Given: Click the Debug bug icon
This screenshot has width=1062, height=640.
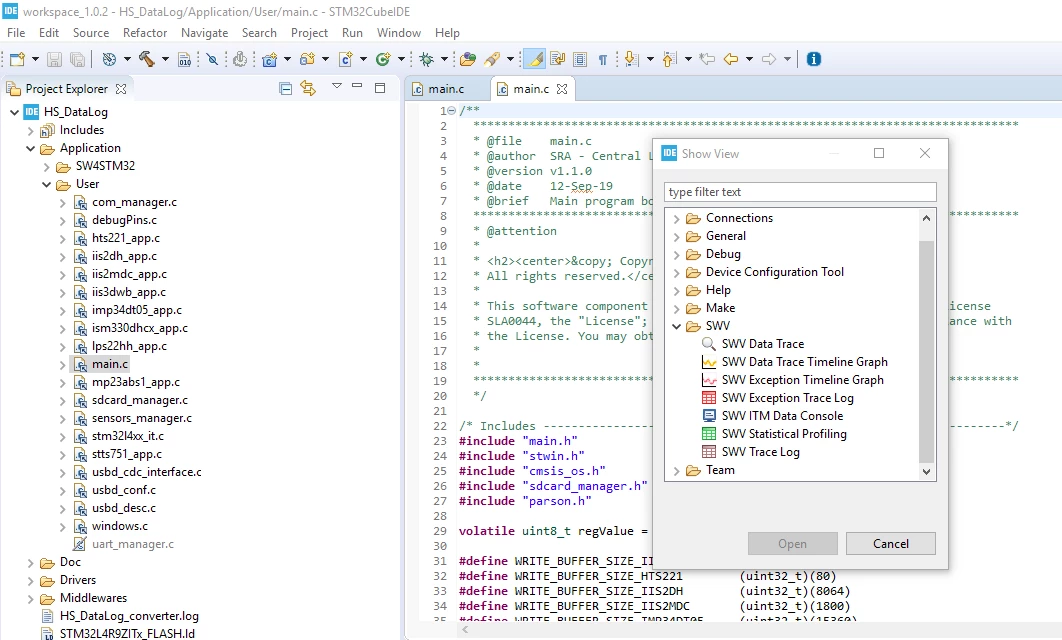Looking at the screenshot, I should [427, 60].
